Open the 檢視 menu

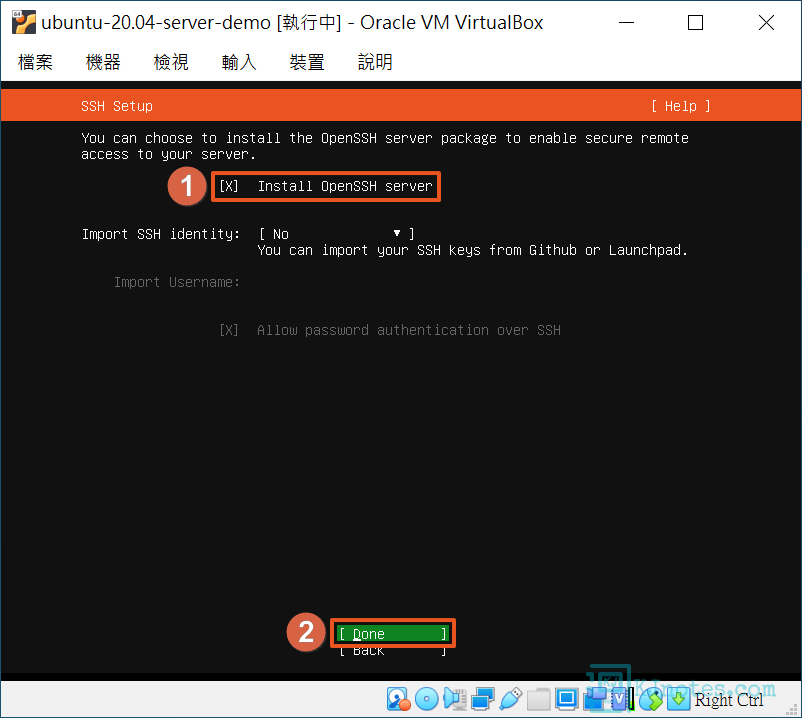pos(171,62)
